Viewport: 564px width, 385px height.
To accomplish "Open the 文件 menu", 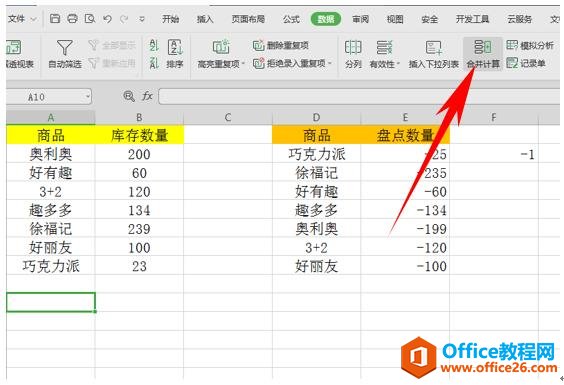I will [16, 18].
